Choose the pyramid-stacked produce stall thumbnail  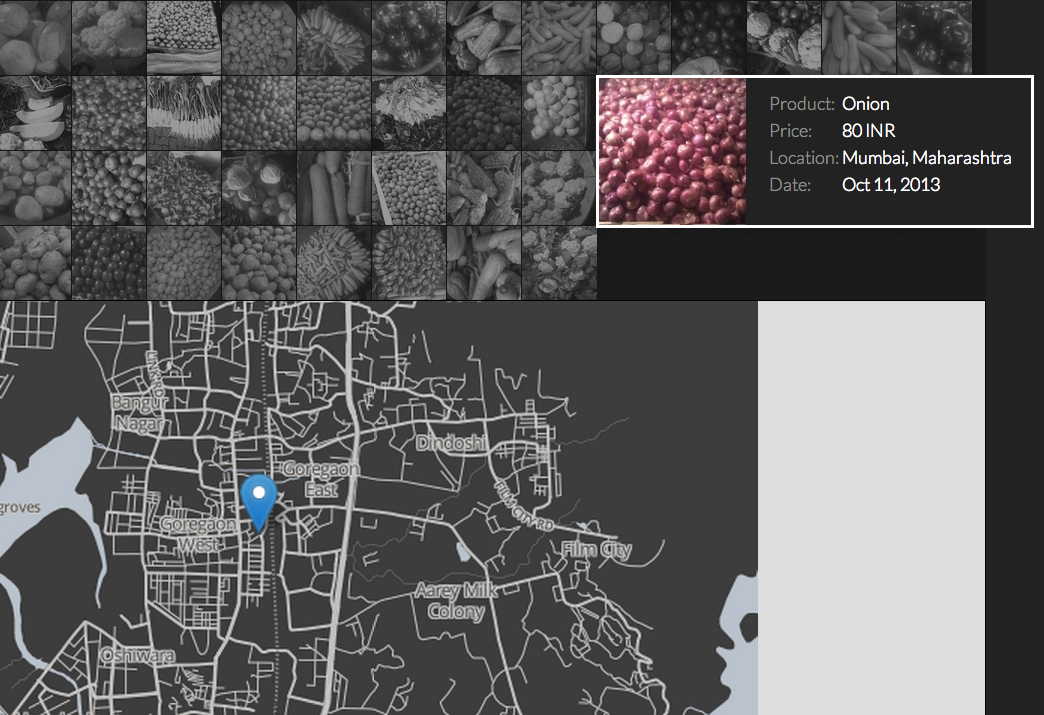184,37
